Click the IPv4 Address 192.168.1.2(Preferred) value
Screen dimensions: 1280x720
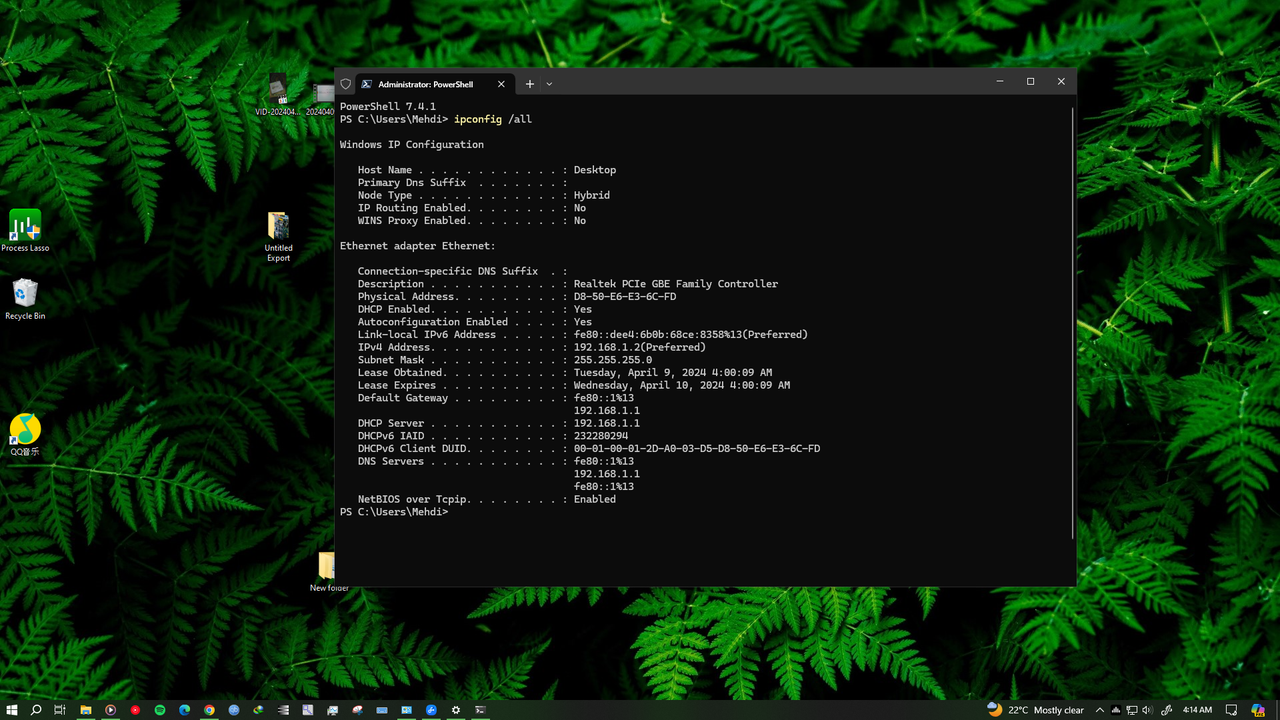click(640, 347)
